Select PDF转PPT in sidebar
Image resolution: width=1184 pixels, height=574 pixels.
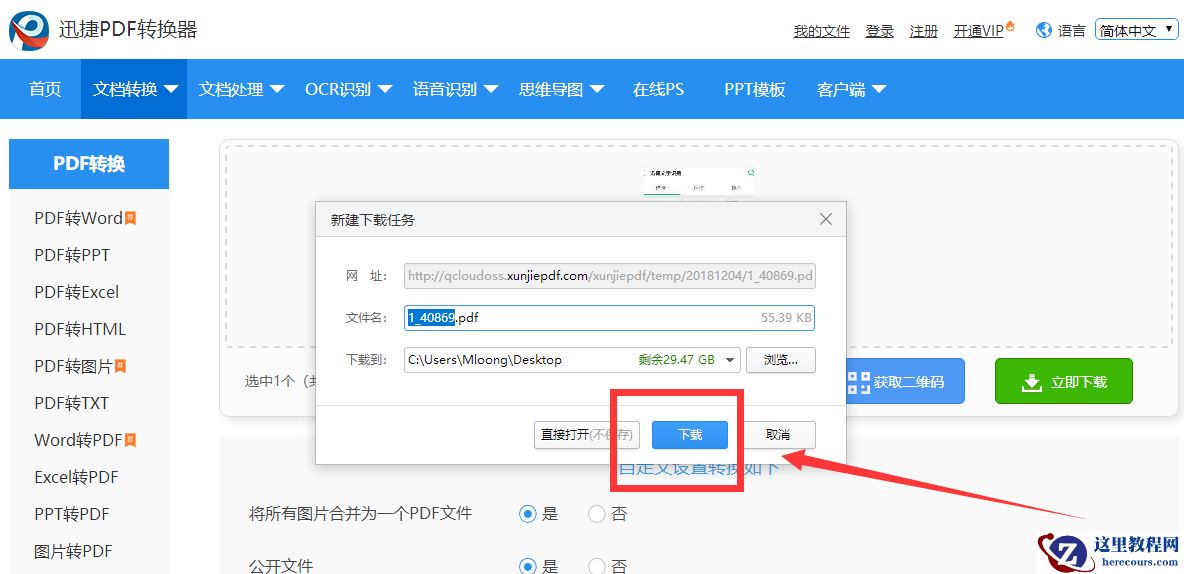72,255
